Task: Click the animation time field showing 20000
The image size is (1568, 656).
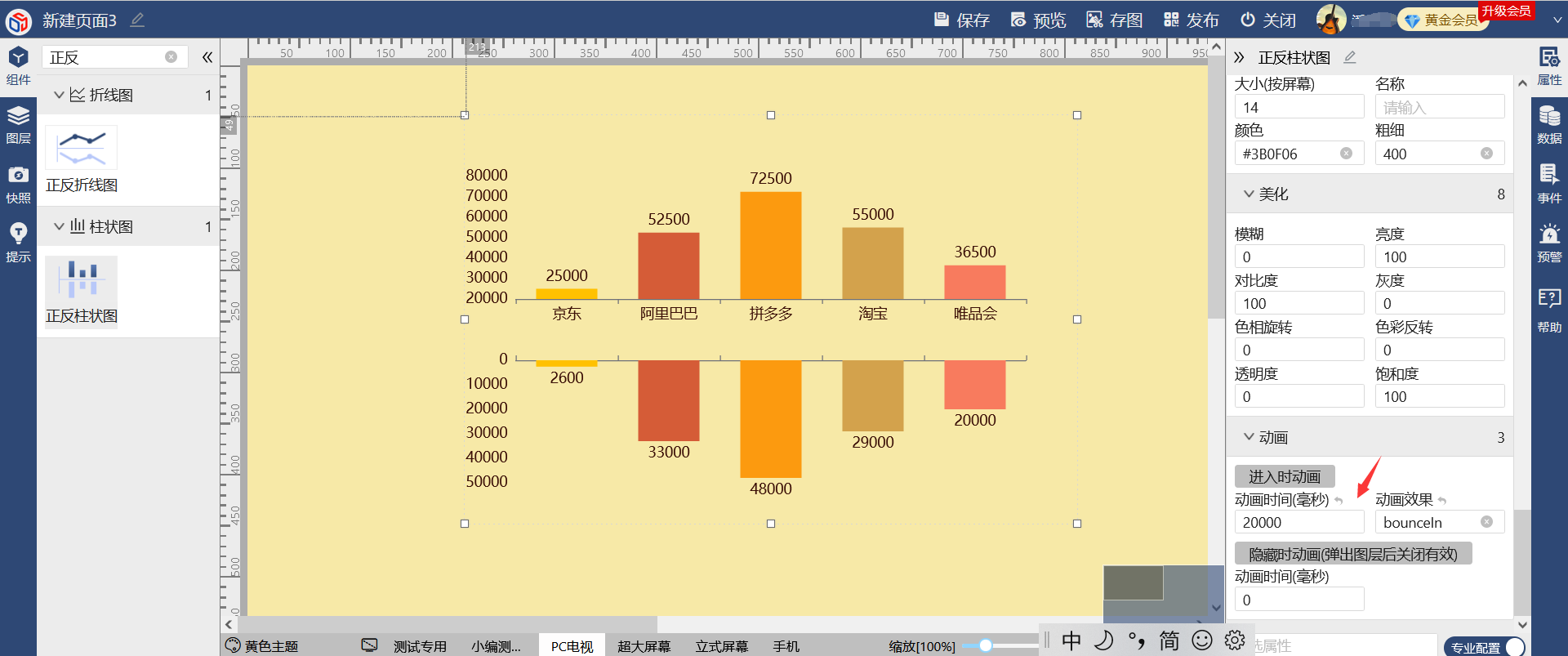Action: point(1299,522)
